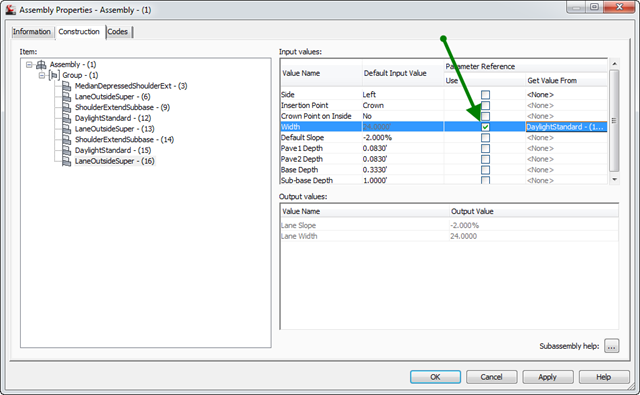Viewport: 640px width, 395px height.
Task: Select the MedianDepressedShoulderExt - (3) tree row
Action: point(131,86)
